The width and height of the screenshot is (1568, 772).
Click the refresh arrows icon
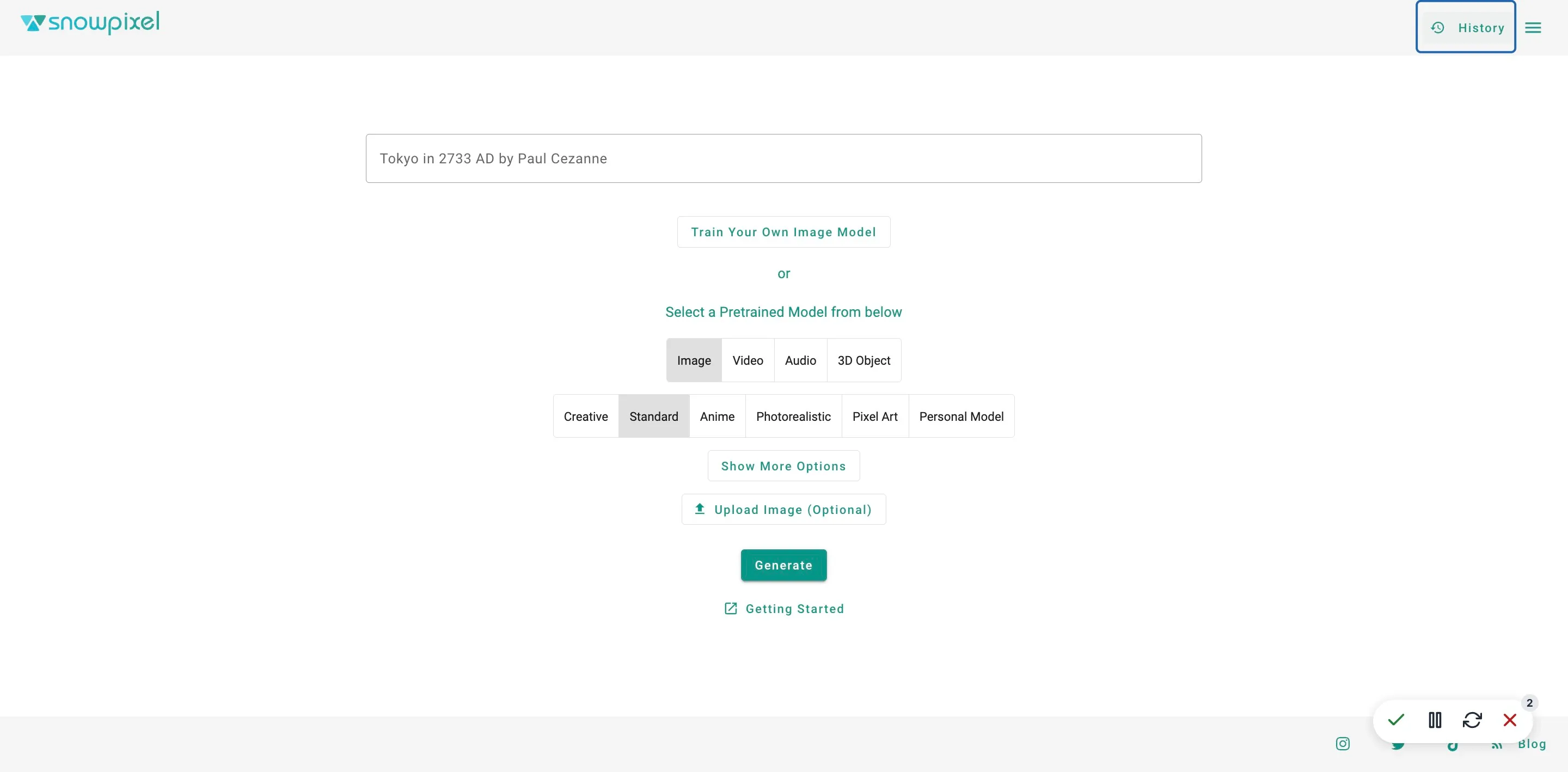[x=1472, y=720]
